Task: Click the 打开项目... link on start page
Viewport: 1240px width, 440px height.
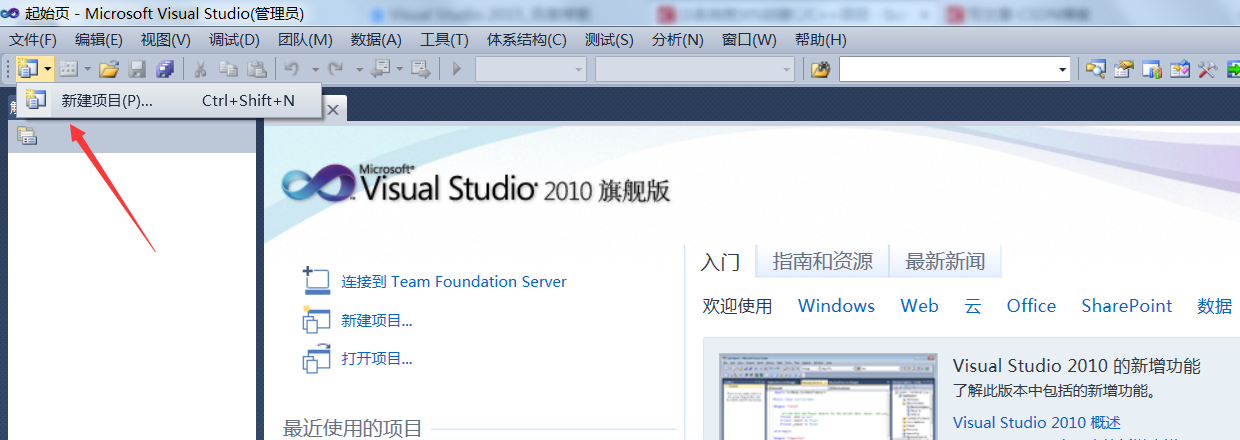Action: (377, 359)
